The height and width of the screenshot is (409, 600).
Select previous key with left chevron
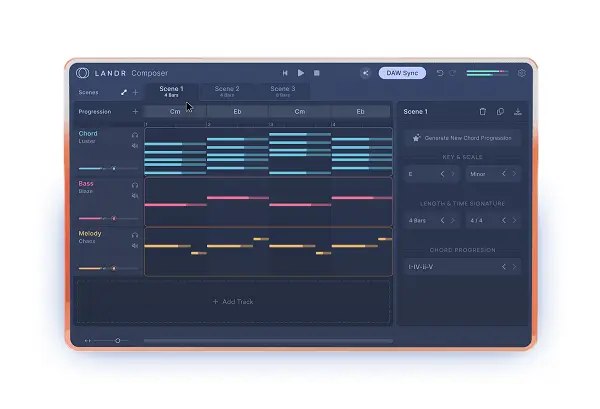pyautogui.click(x=442, y=174)
